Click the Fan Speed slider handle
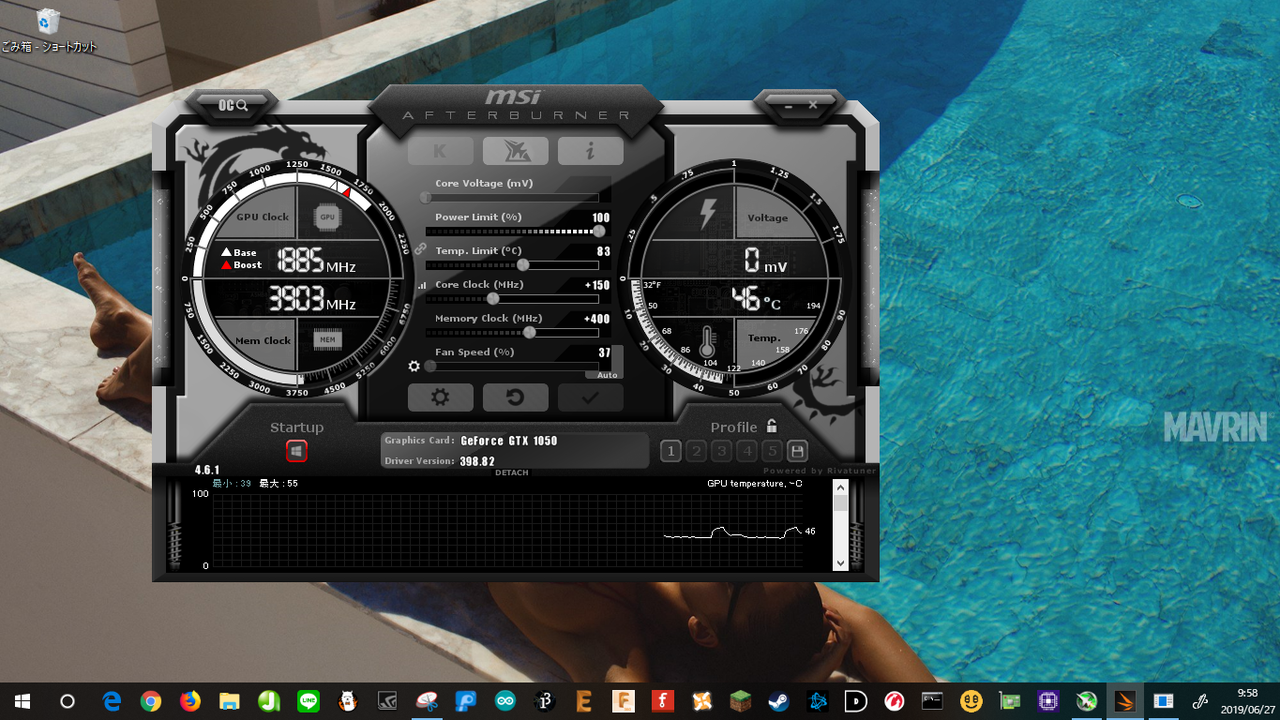 (430, 366)
